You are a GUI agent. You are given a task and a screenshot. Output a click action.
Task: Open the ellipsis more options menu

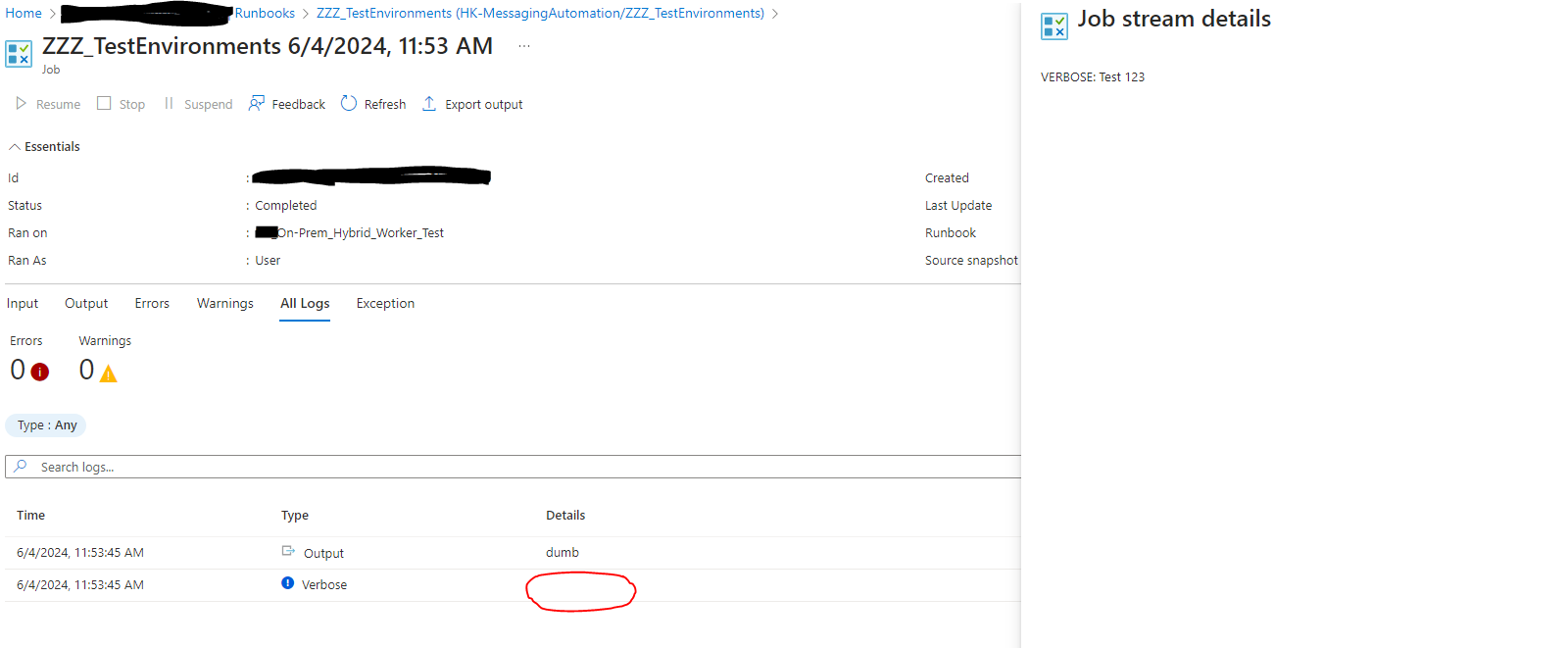[x=524, y=46]
